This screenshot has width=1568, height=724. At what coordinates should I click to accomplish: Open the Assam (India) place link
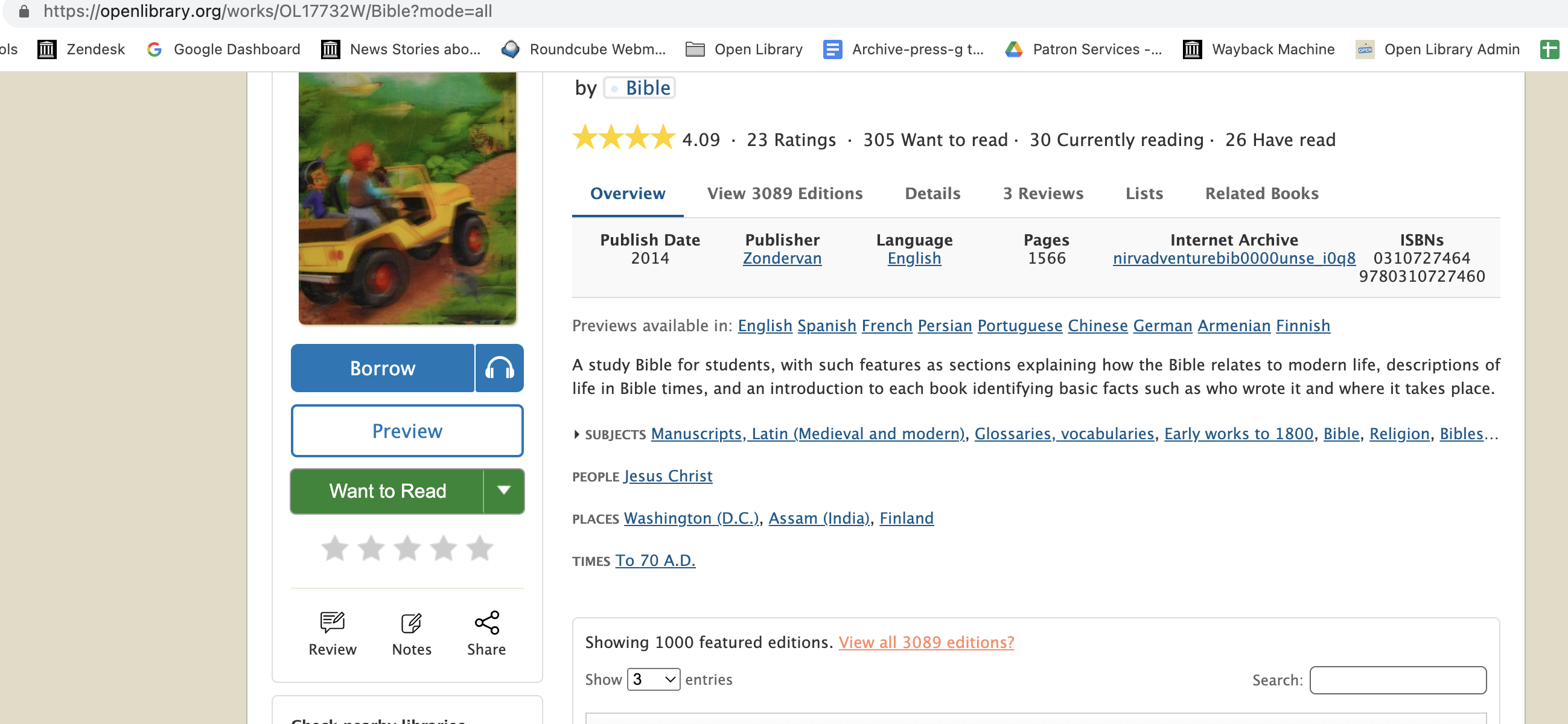click(819, 518)
